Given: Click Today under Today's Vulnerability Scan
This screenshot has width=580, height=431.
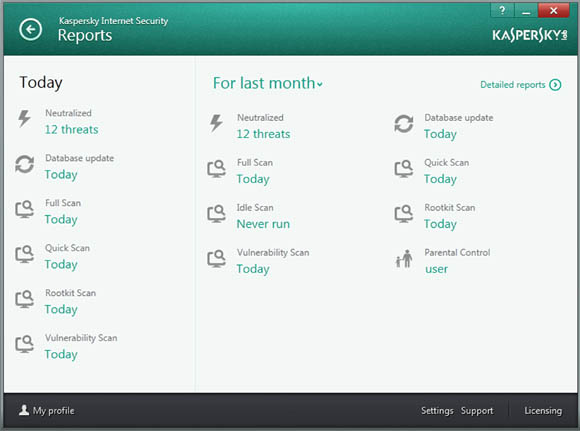Looking at the screenshot, I should click(x=61, y=354).
